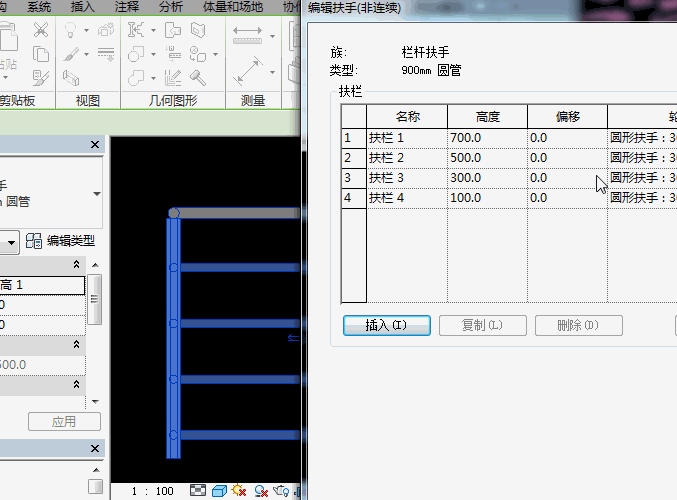Open the Cut Geometry dropdown arrow
Viewport: 677px width, 500px height.
pyautogui.click(x=153, y=54)
